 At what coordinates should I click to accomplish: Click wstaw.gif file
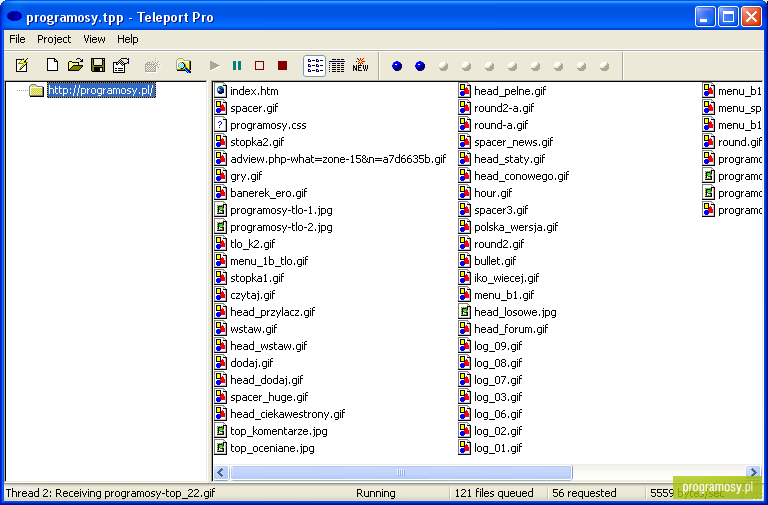254,329
